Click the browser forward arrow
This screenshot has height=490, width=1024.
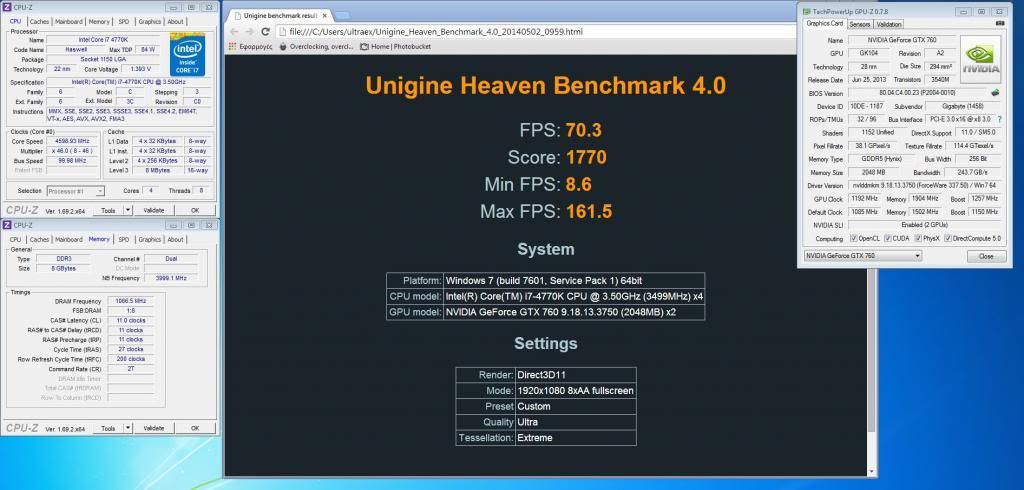(250, 31)
